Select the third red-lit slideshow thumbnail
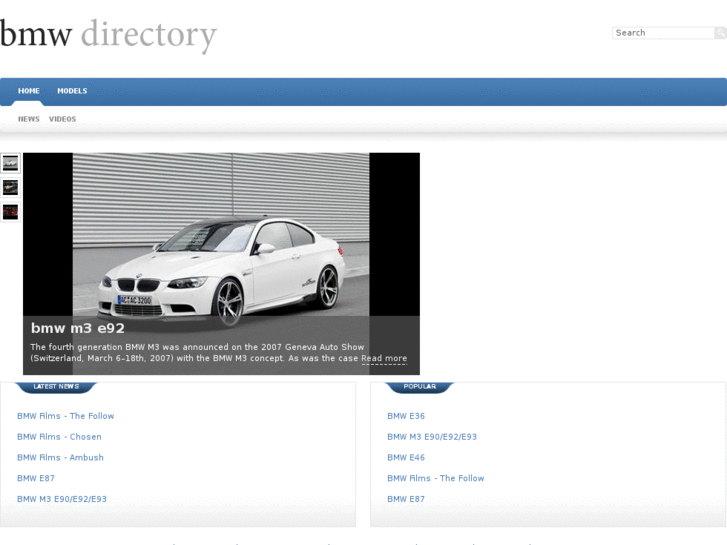This screenshot has height=545, width=727. tap(10, 212)
